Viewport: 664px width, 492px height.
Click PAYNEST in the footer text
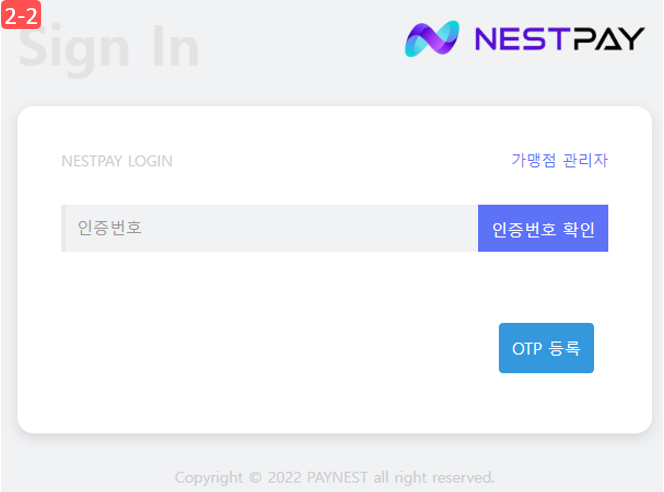pos(337,478)
